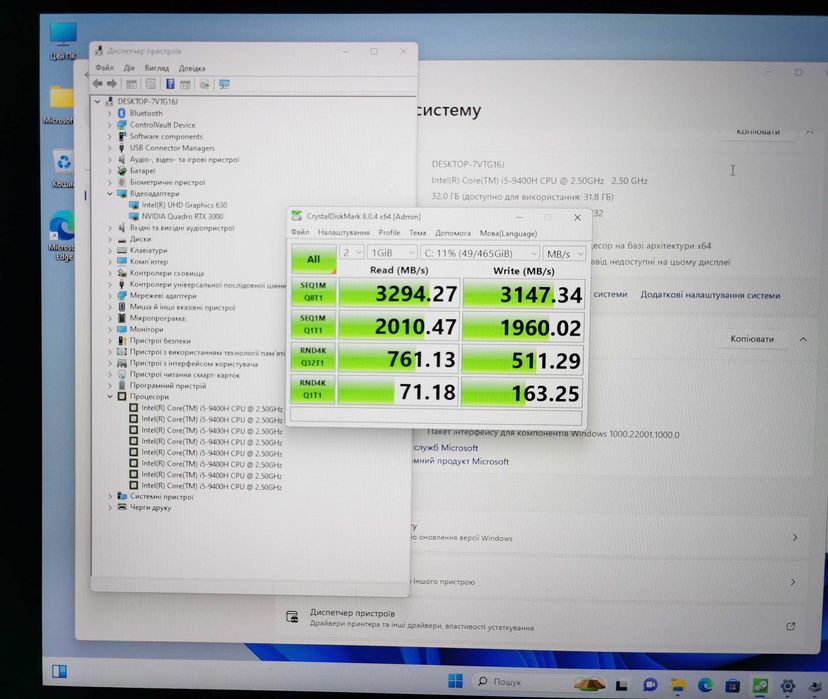Open Microsoft Store from the taskbar
The width and height of the screenshot is (828, 699).
click(732, 686)
